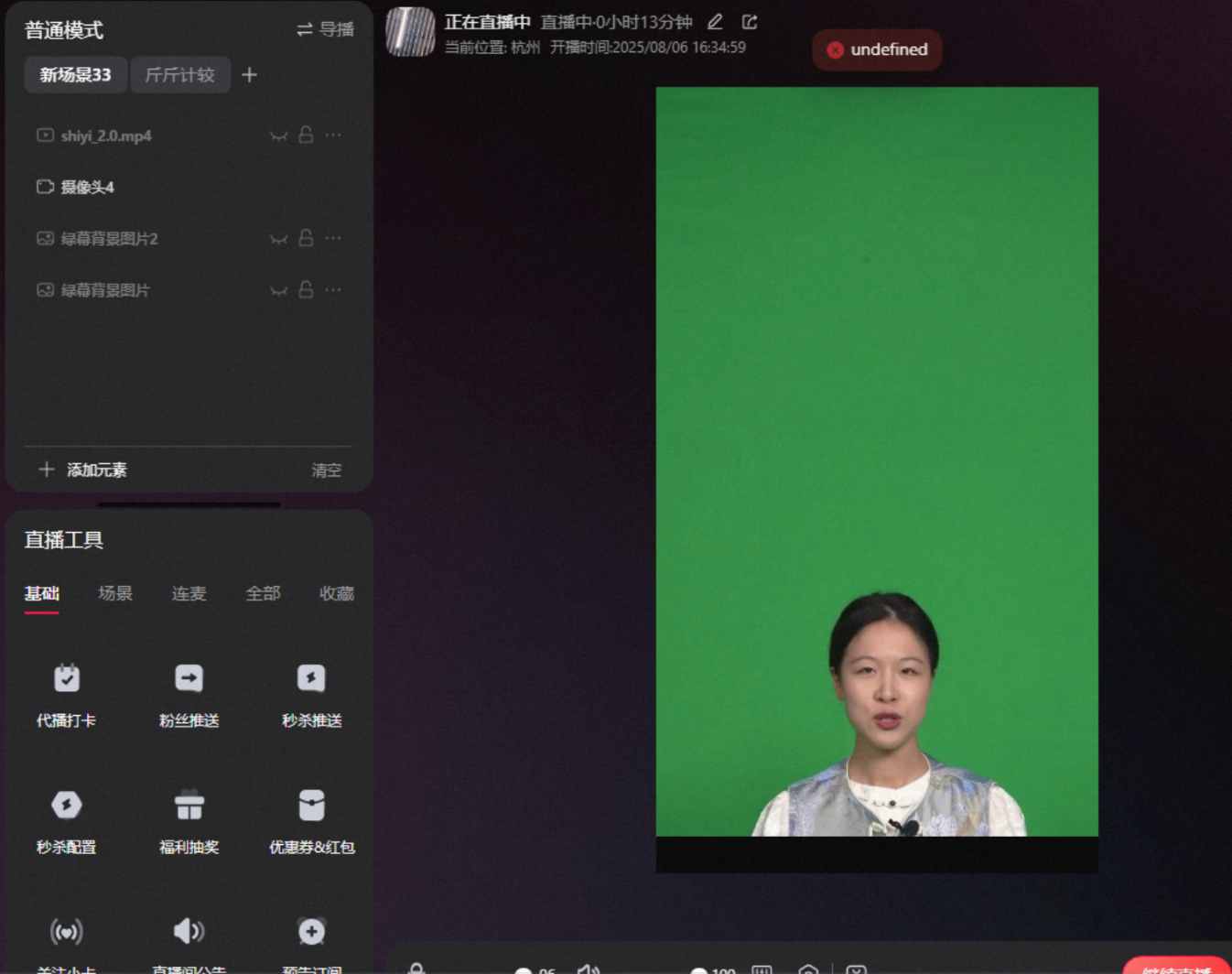Open the 秒杀配置 tool
Image resolution: width=1232 pixels, height=974 pixels.
[66, 821]
